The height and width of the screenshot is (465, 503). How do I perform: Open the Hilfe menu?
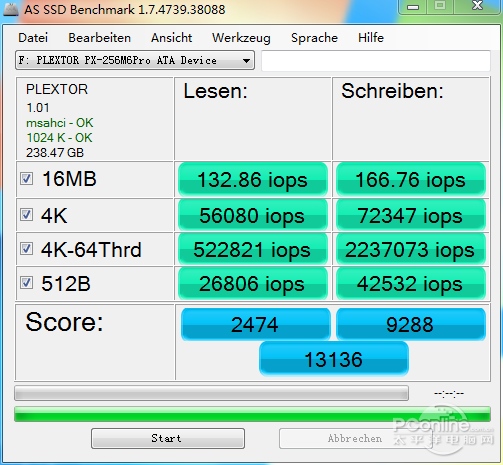371,38
